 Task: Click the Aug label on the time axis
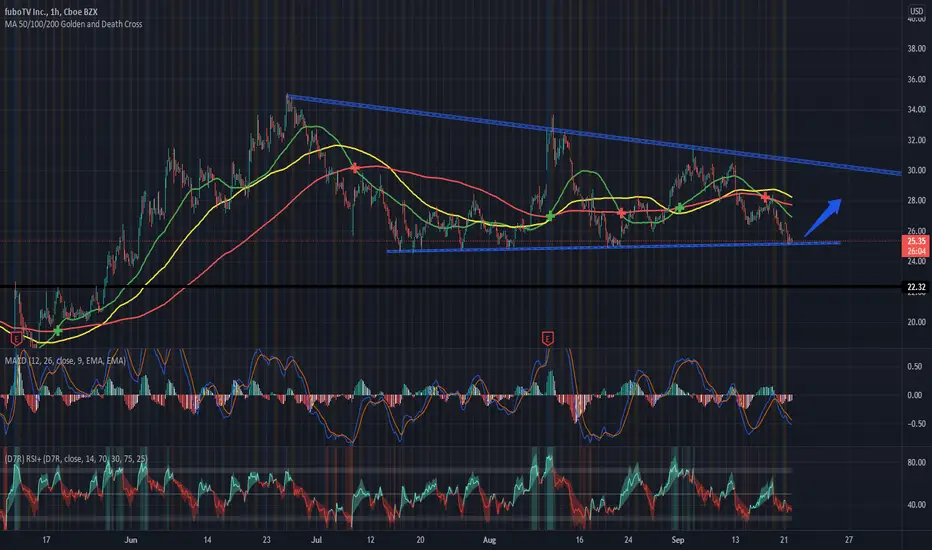click(x=489, y=540)
